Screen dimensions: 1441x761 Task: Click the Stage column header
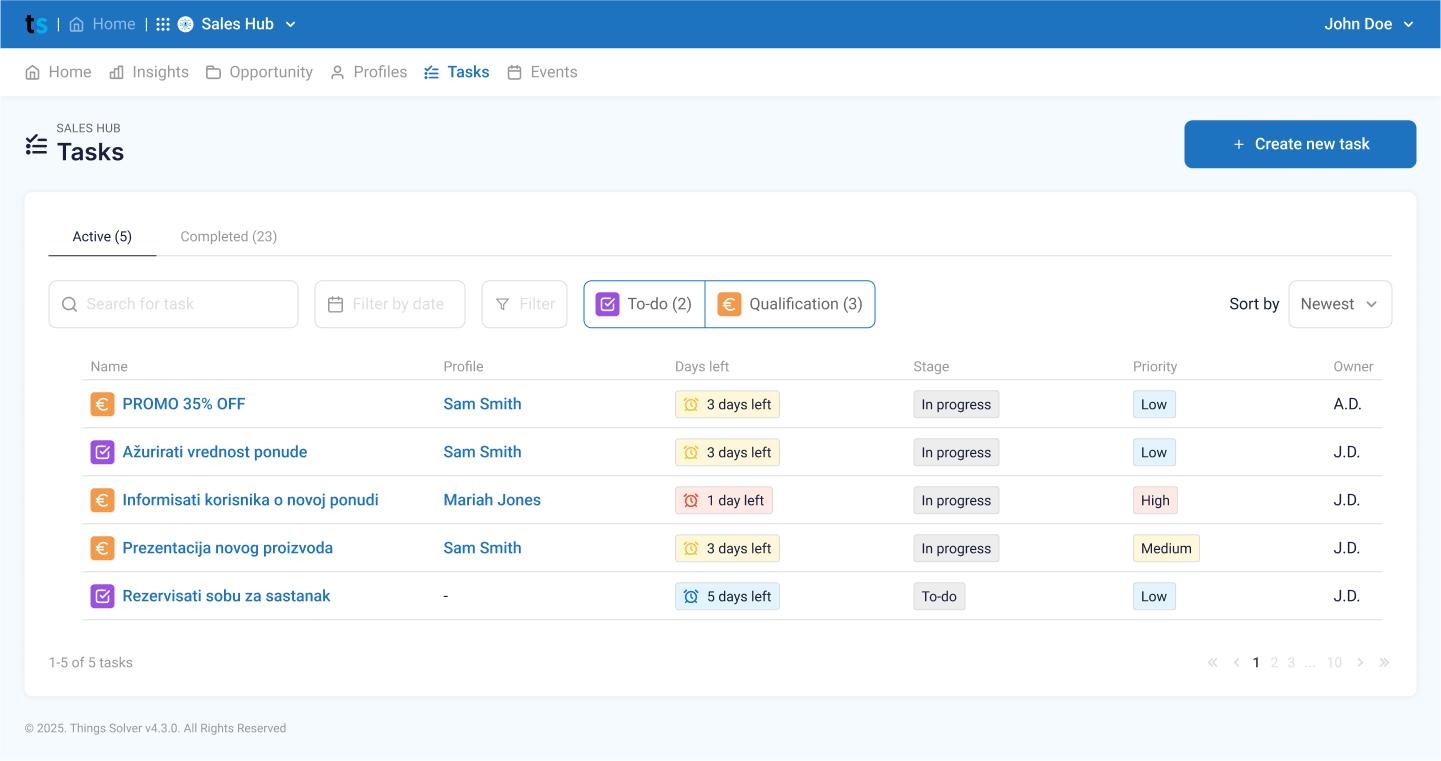coord(931,367)
